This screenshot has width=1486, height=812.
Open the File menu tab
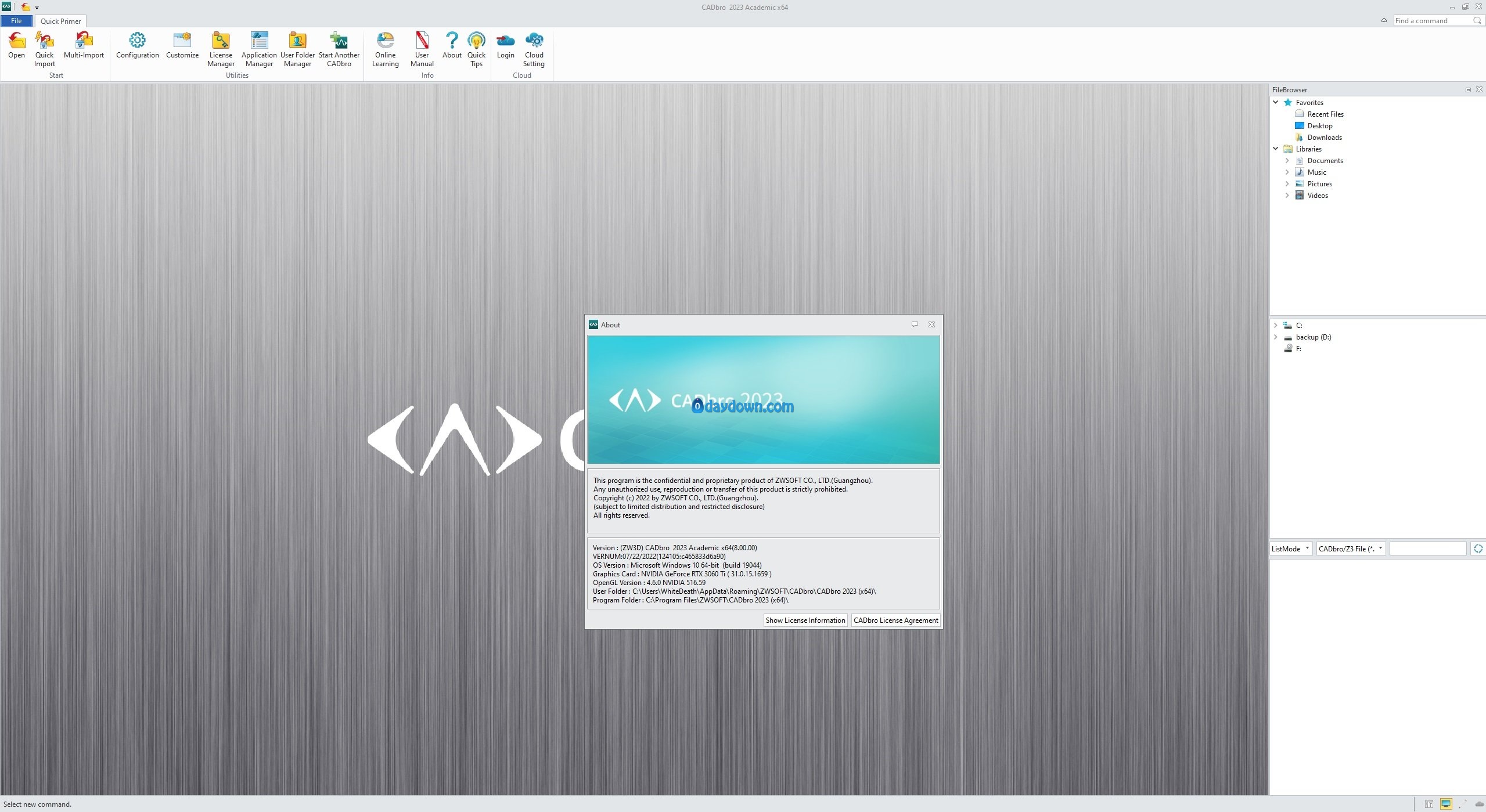pyautogui.click(x=16, y=21)
